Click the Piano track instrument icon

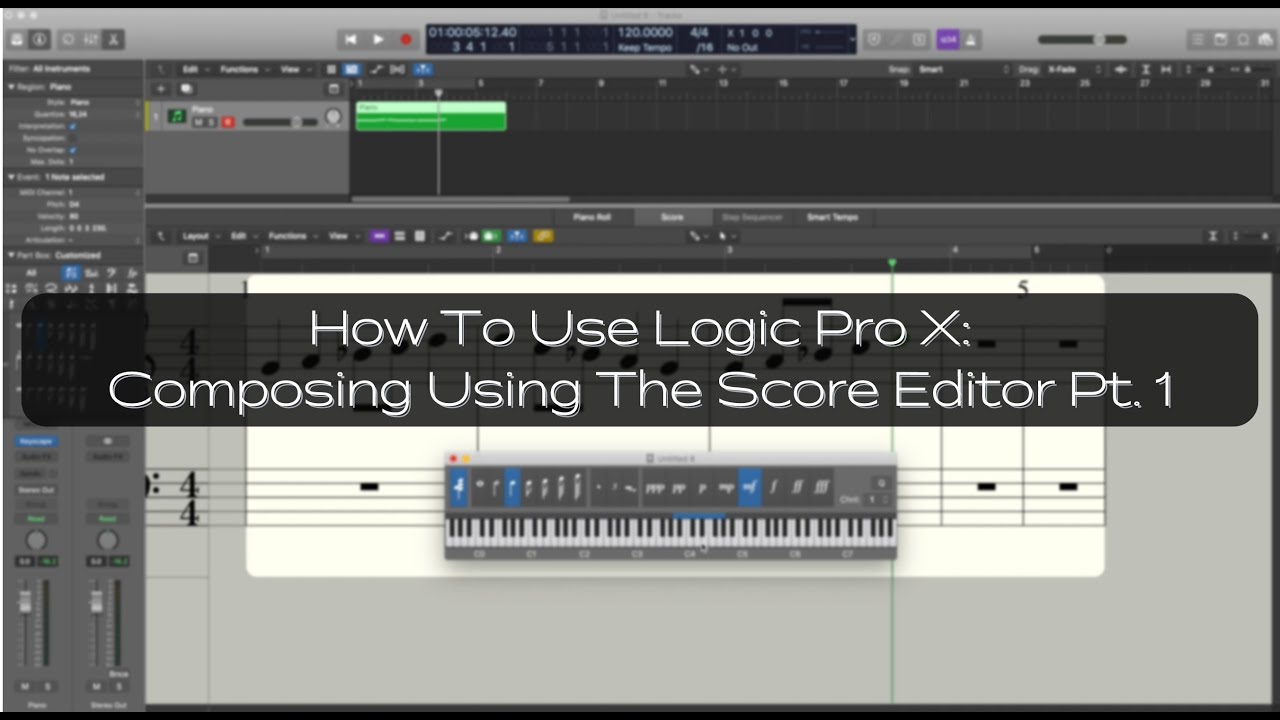(x=178, y=116)
